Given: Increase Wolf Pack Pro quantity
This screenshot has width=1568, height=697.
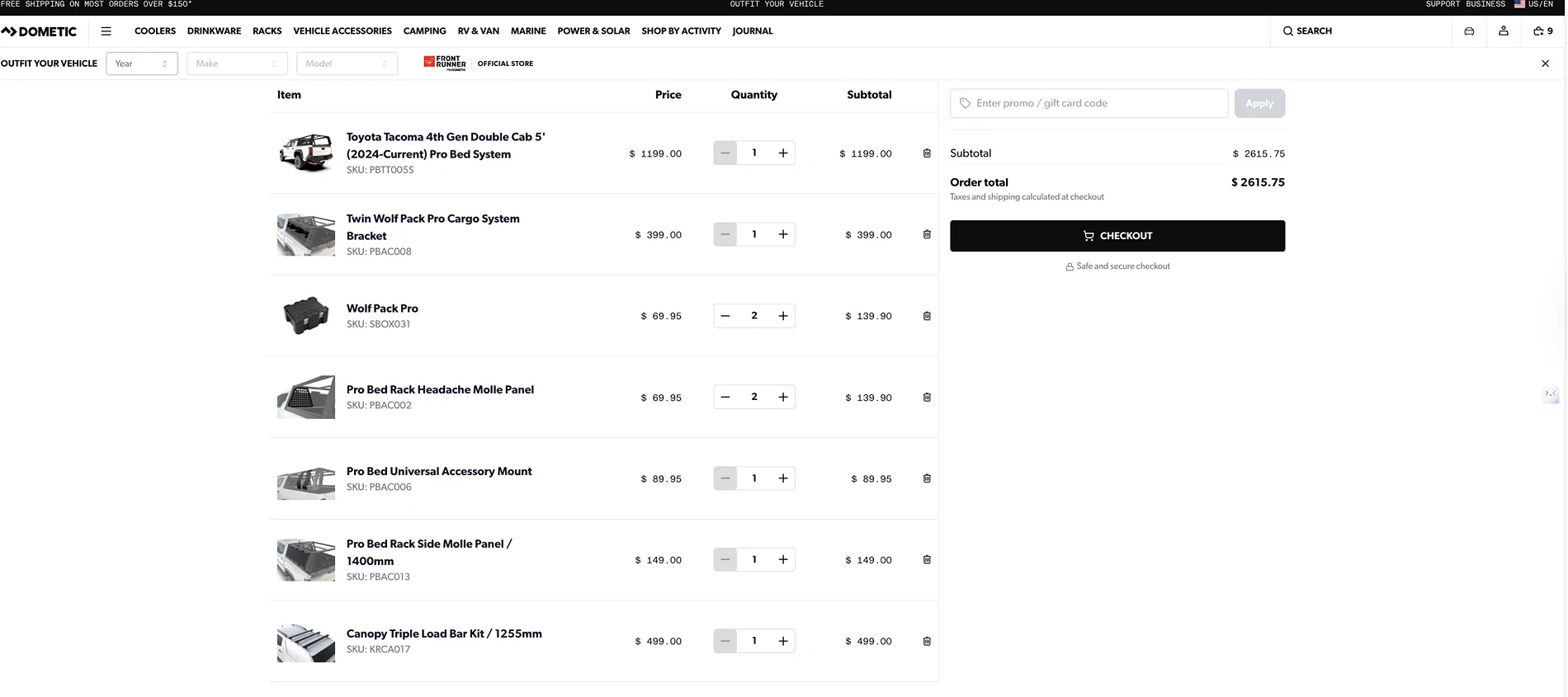Looking at the screenshot, I should click(783, 316).
